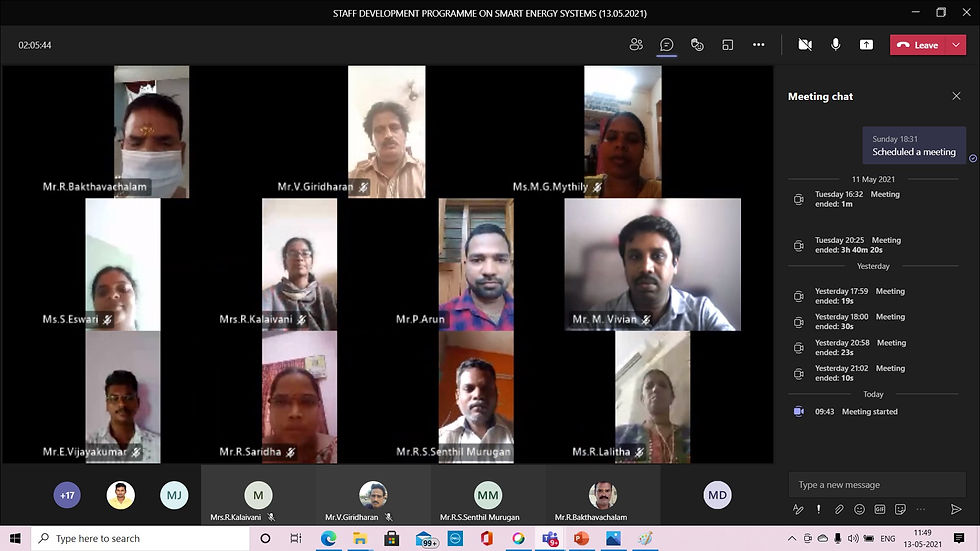980x551 pixels.
Task: Toggle the meeting chat icon
Action: tap(667, 44)
